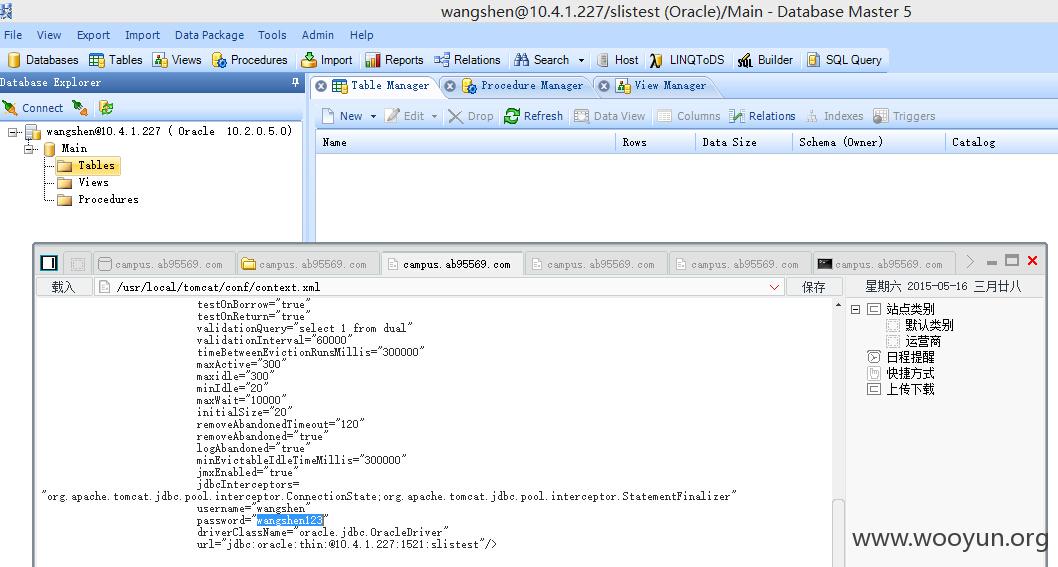1058x567 pixels.
Task: Open the Reports tool
Action: coord(394,60)
